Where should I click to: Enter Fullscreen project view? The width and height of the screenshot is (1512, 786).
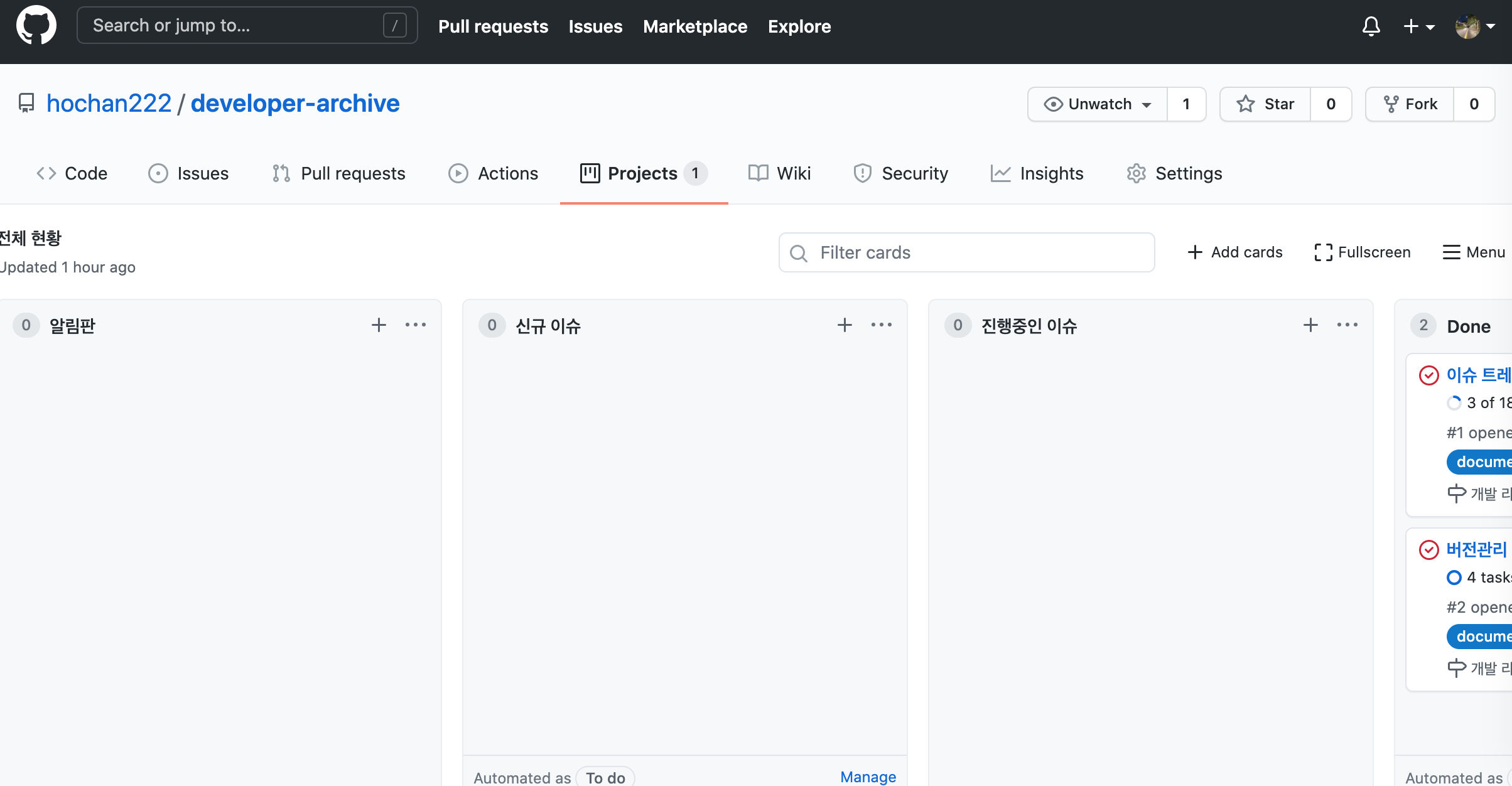1363,252
